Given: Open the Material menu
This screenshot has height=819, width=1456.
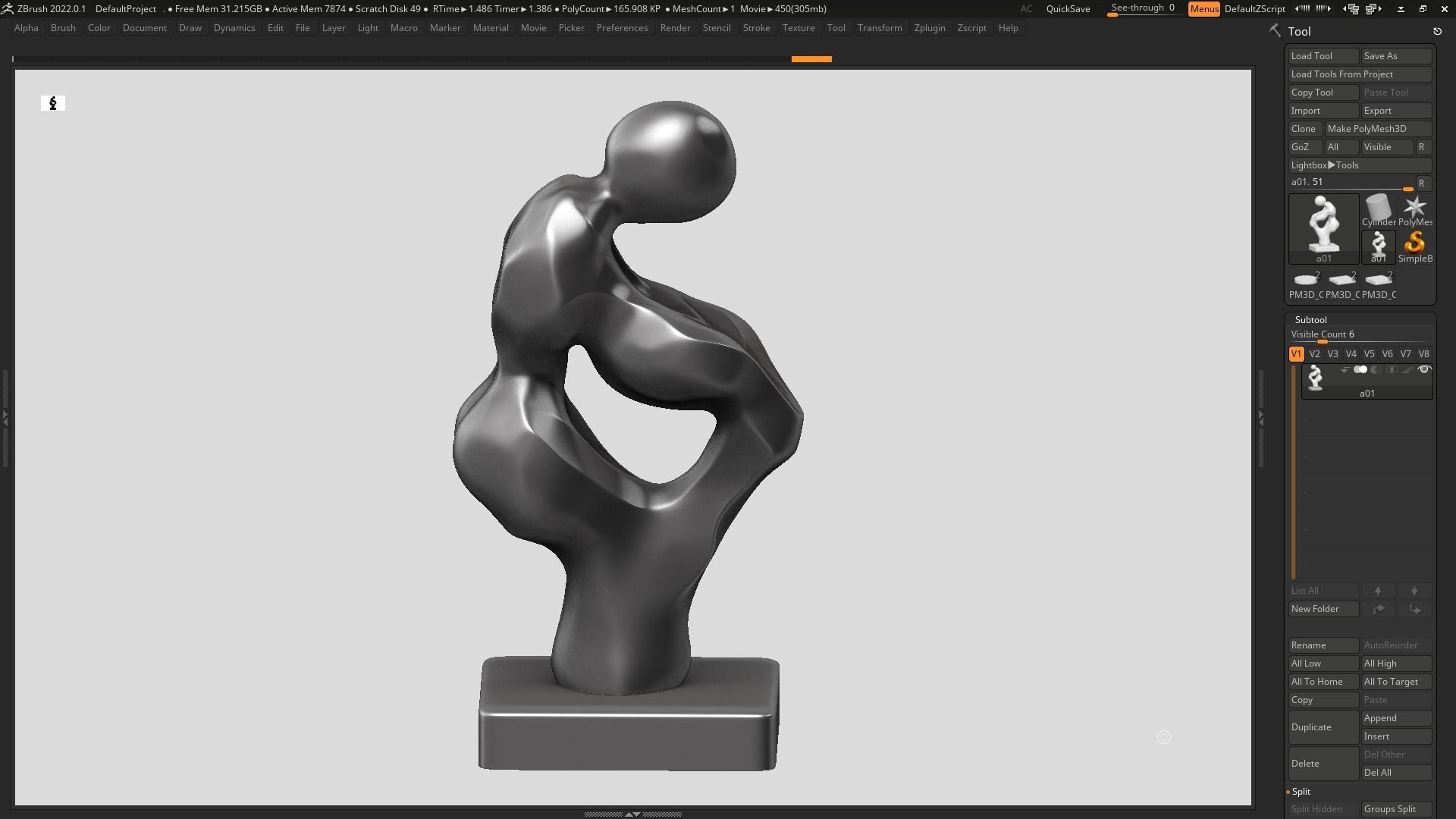Looking at the screenshot, I should pos(491,28).
